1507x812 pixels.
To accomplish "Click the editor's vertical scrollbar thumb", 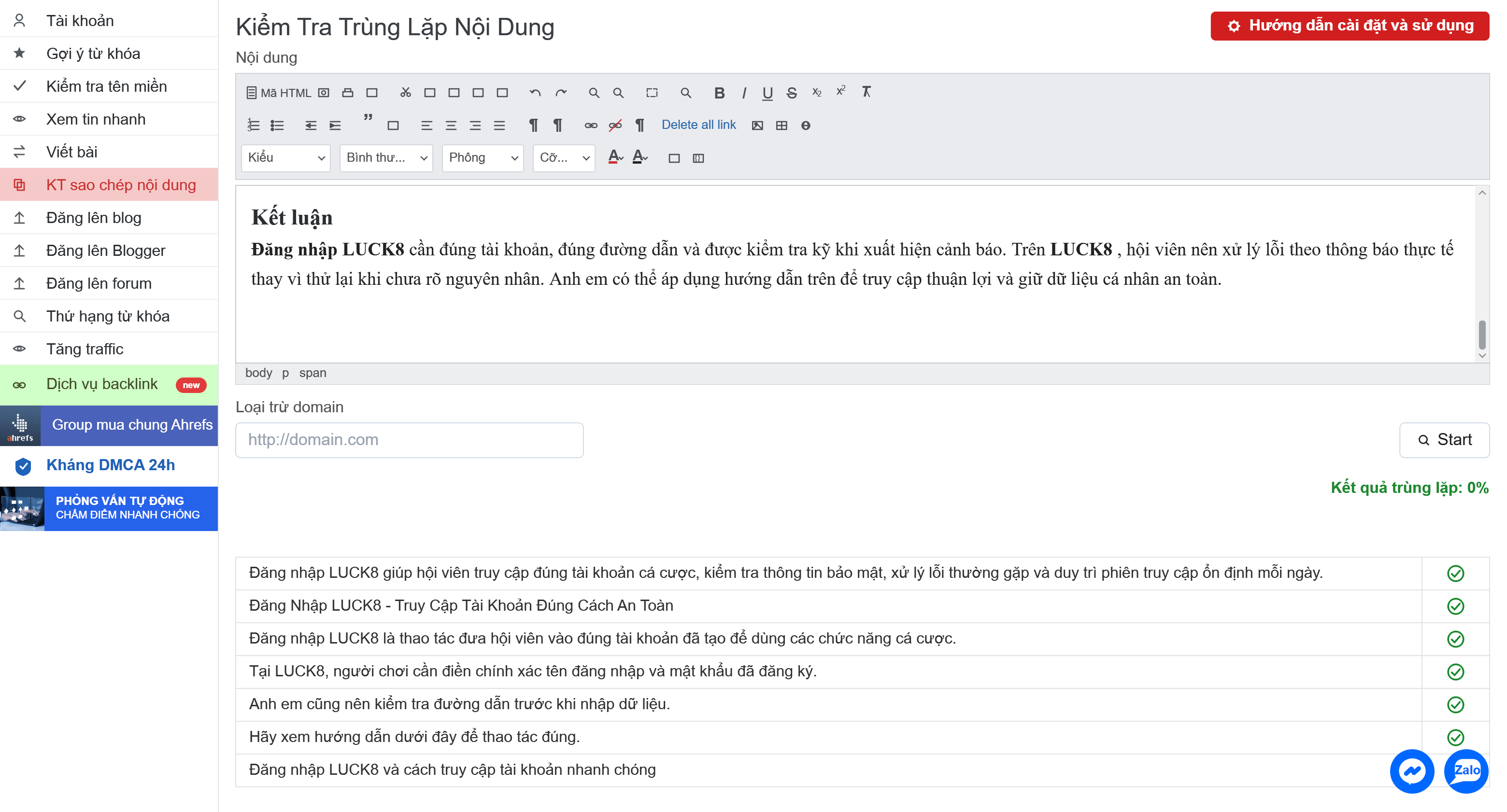I will pyautogui.click(x=1482, y=335).
